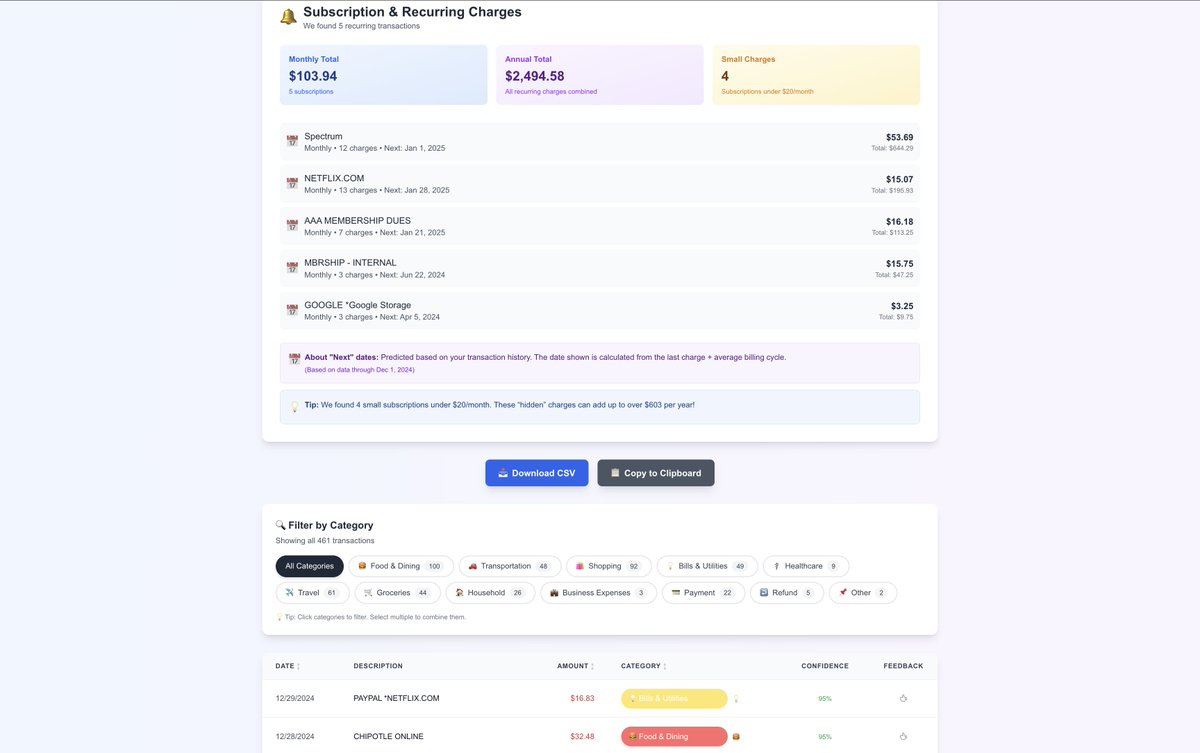The height and width of the screenshot is (753, 1200).
Task: Click the calendar icon in About Next dates note
Action: pos(295,358)
